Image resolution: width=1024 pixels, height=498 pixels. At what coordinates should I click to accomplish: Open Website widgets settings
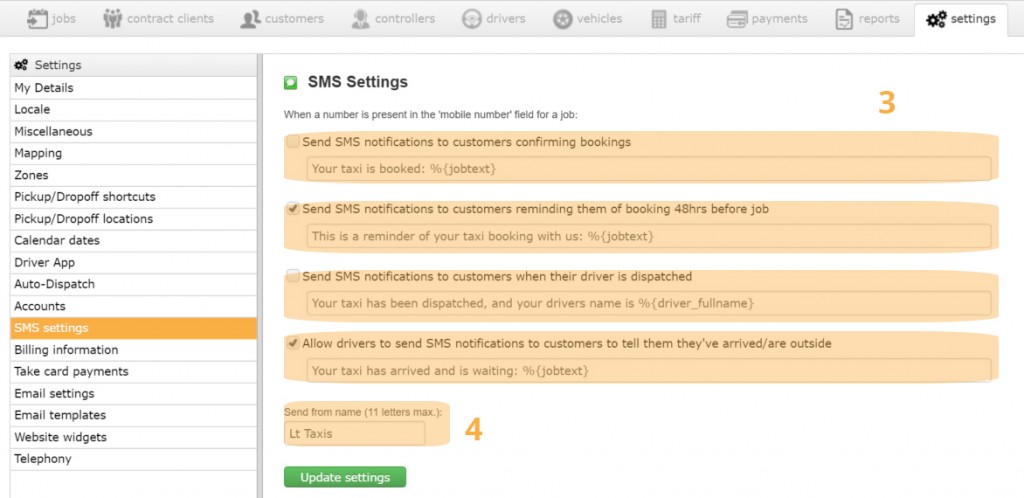click(x=134, y=437)
